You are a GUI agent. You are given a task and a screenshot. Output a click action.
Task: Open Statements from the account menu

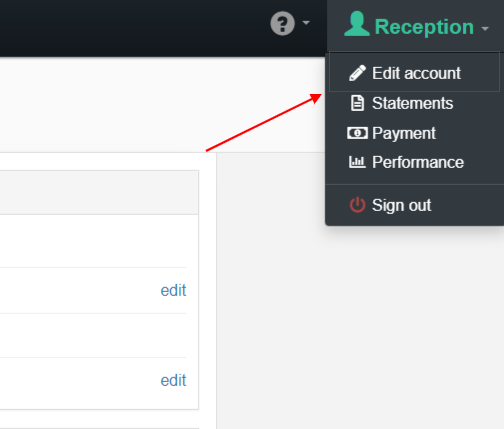point(414,103)
